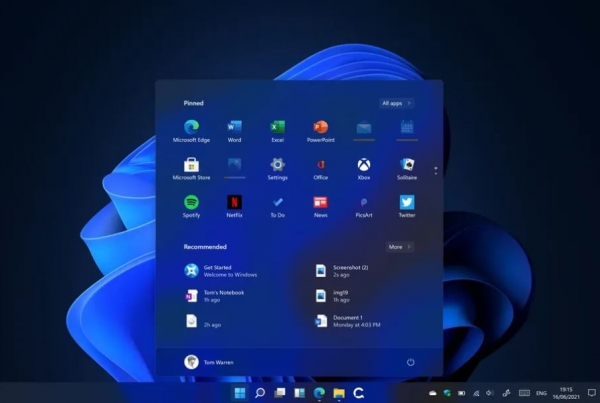Open the unlabeled Calendar pinned app
The height and width of the screenshot is (403, 600).
tap(407, 129)
